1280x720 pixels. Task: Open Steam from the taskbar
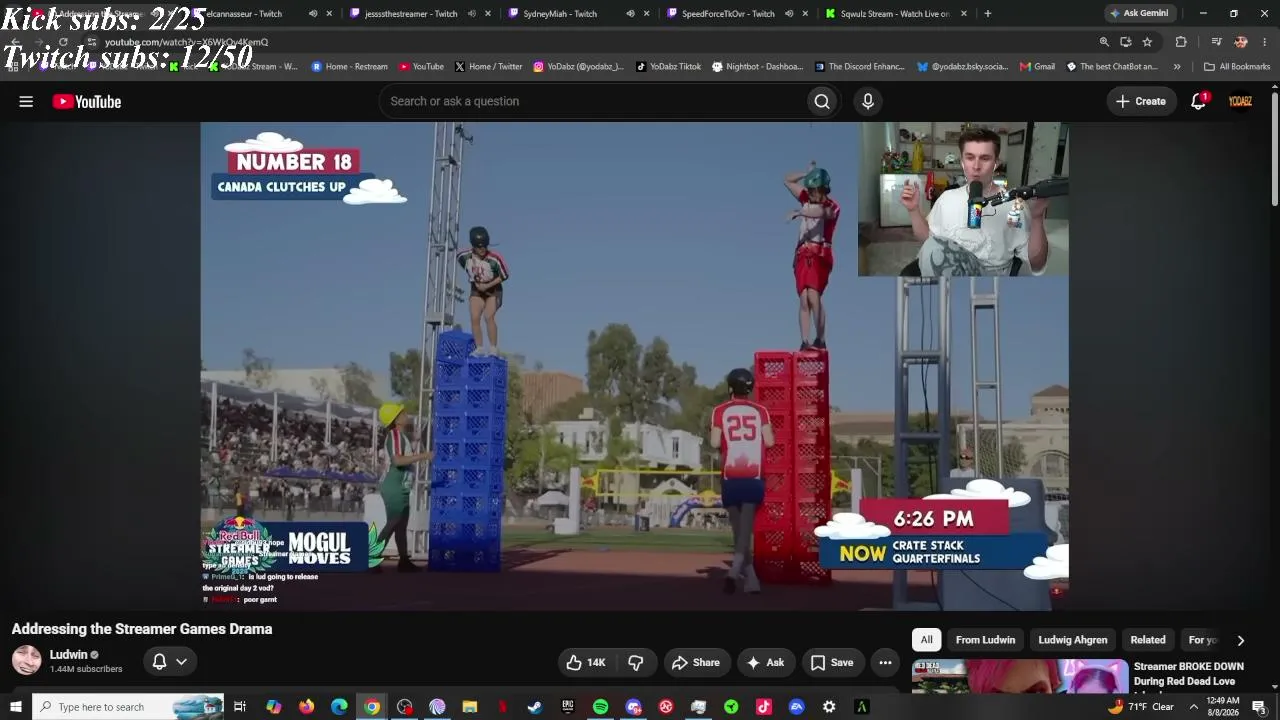tap(535, 707)
